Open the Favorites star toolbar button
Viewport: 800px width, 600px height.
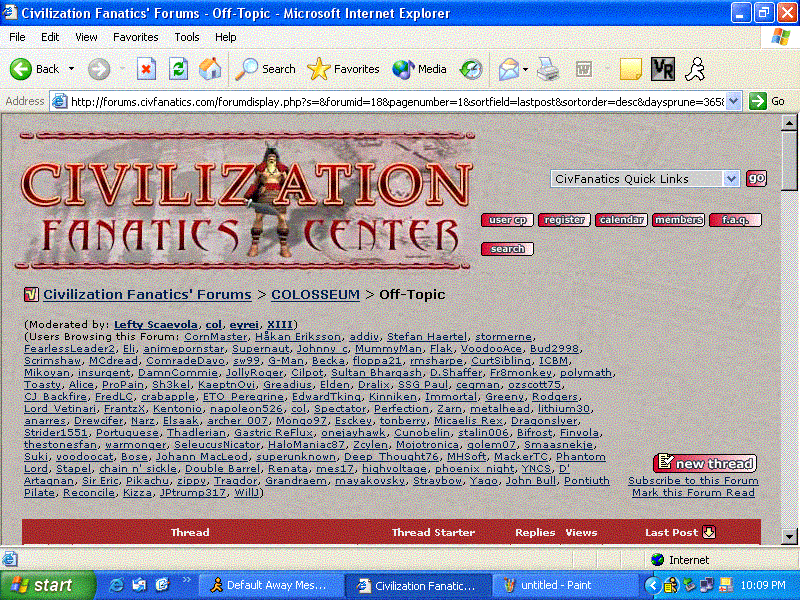pos(343,69)
